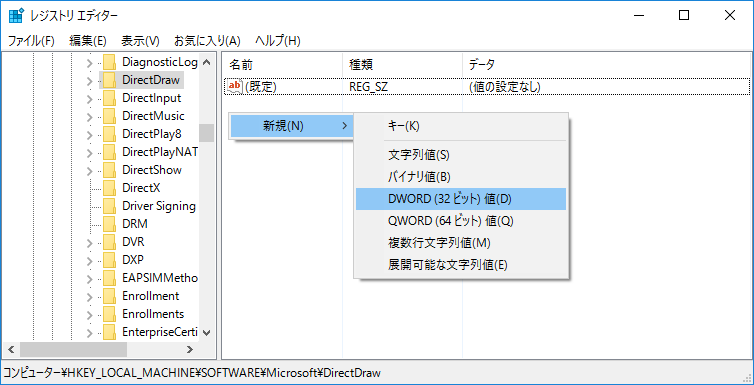
Task: Open the ヘルプ(H) menu
Action: 277,41
